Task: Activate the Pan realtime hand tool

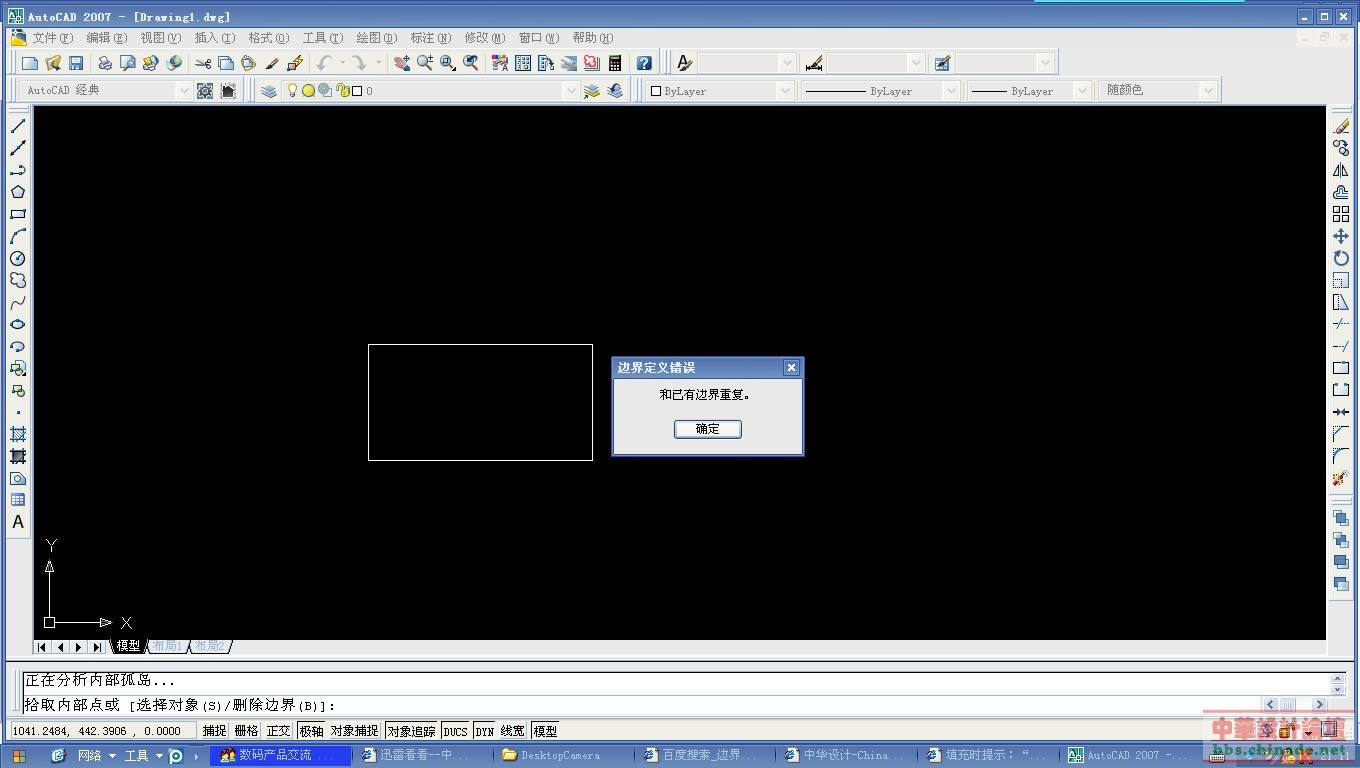Action: pyautogui.click(x=402, y=63)
